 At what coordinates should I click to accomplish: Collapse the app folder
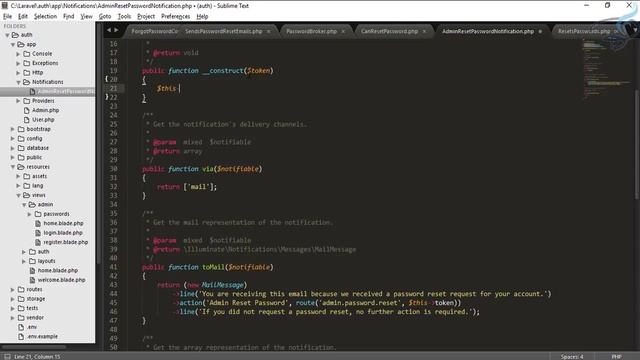click(x=13, y=44)
